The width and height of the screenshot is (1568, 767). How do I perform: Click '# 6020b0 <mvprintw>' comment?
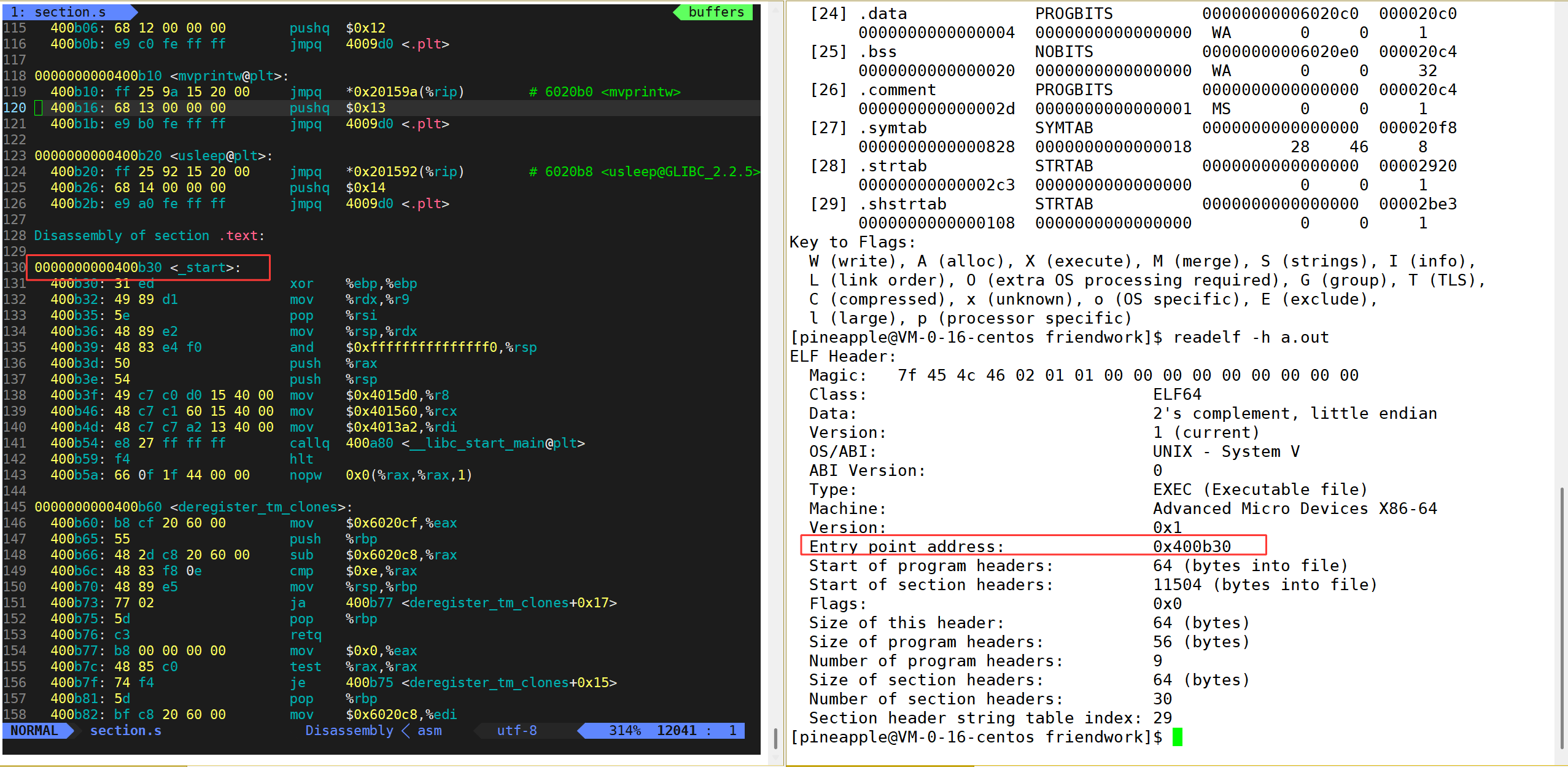click(x=605, y=91)
